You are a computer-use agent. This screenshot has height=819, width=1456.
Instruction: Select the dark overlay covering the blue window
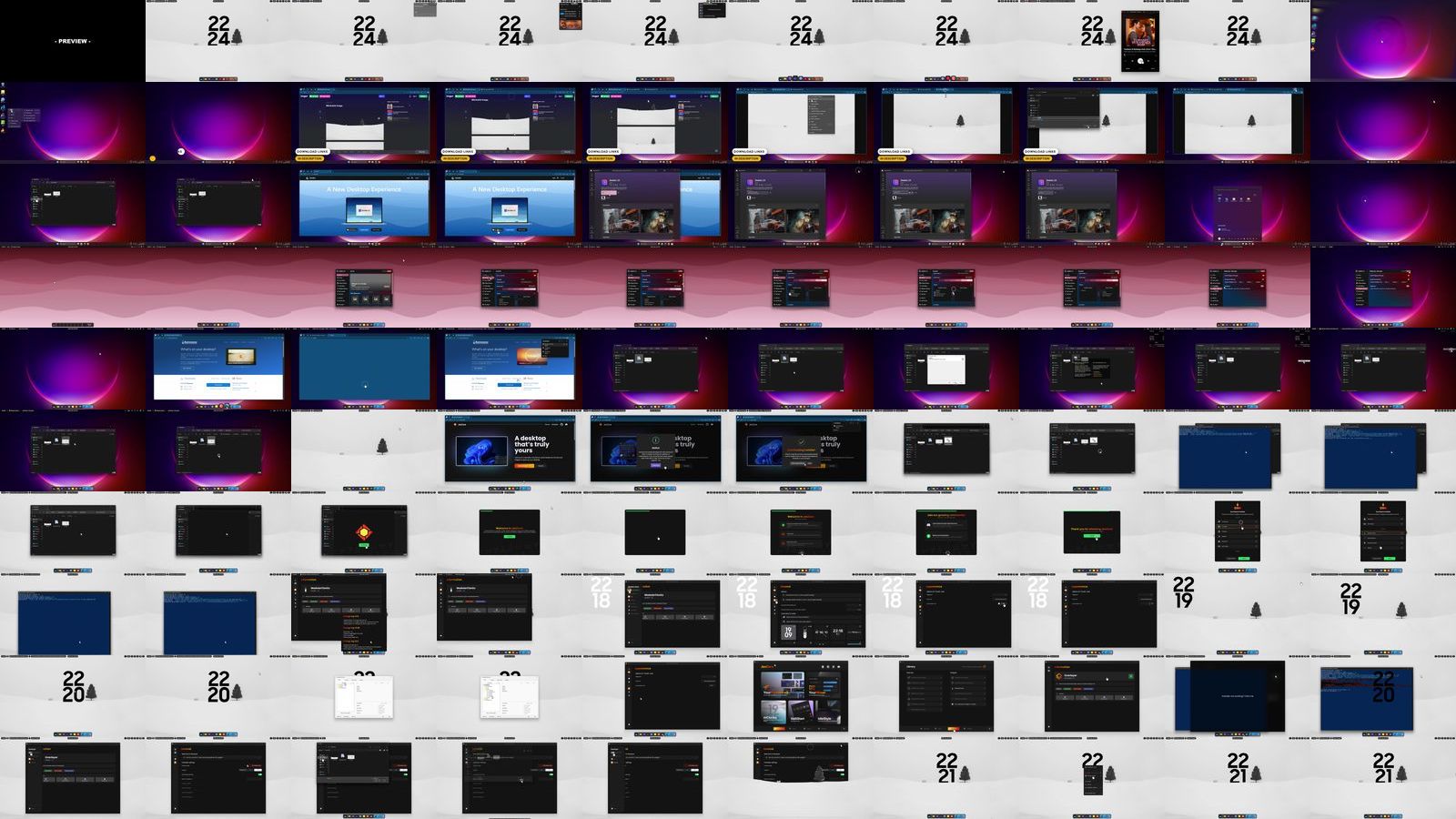point(1238,696)
